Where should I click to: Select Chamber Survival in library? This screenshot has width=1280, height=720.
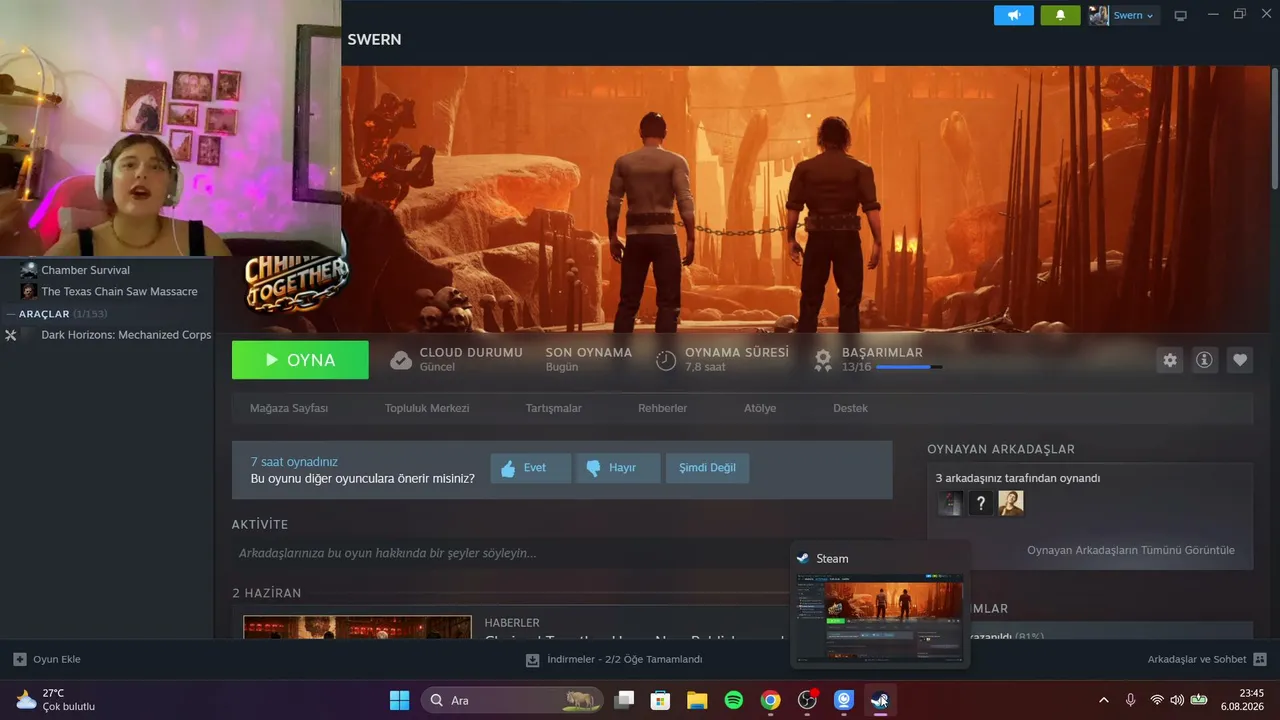pos(85,270)
